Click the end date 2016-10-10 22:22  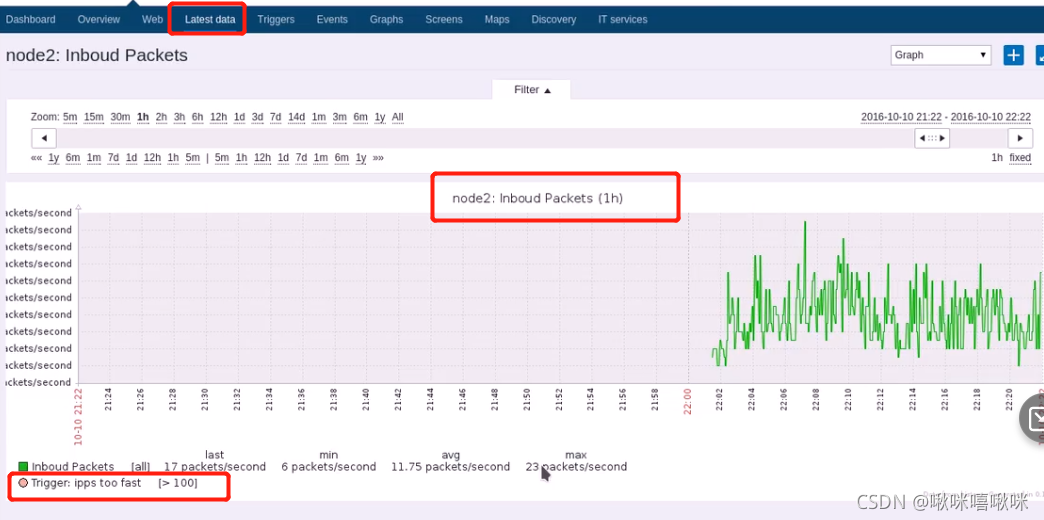[991, 117]
